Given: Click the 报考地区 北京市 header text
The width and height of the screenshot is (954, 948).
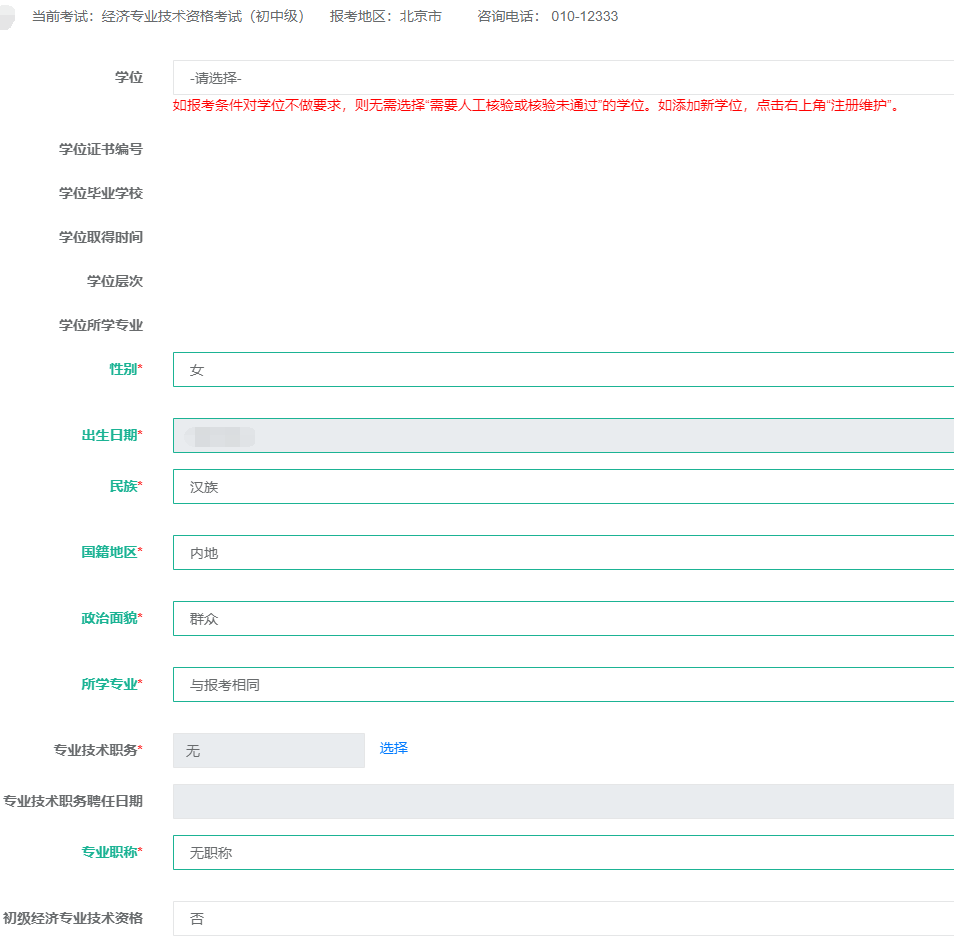Looking at the screenshot, I should coord(385,17).
